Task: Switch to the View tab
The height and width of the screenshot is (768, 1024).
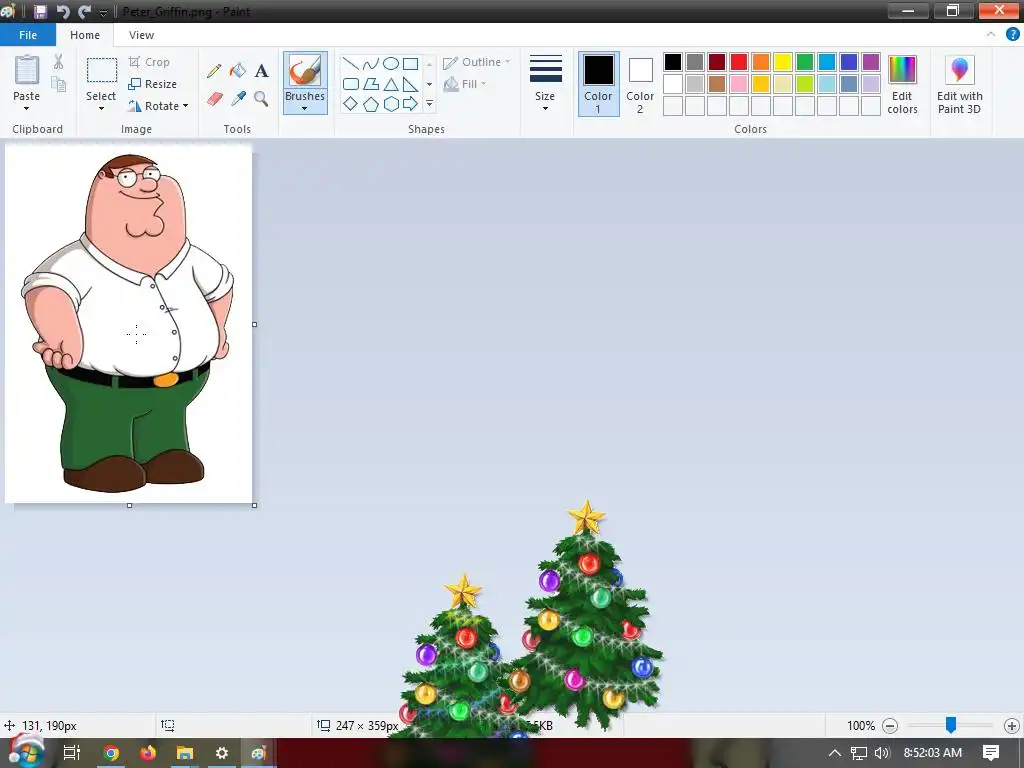Action: [141, 35]
